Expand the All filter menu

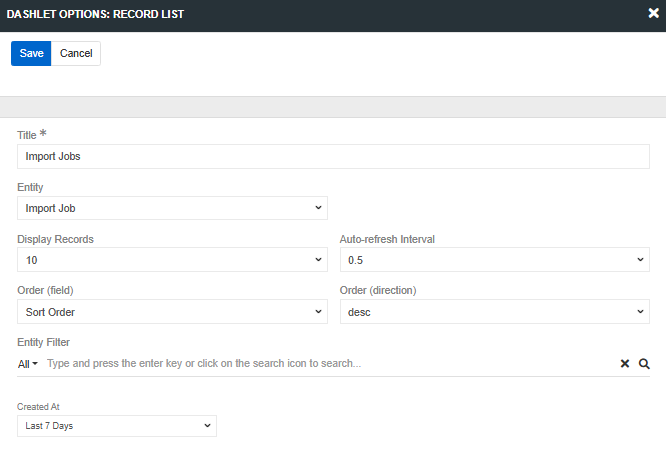pyautogui.click(x=28, y=364)
